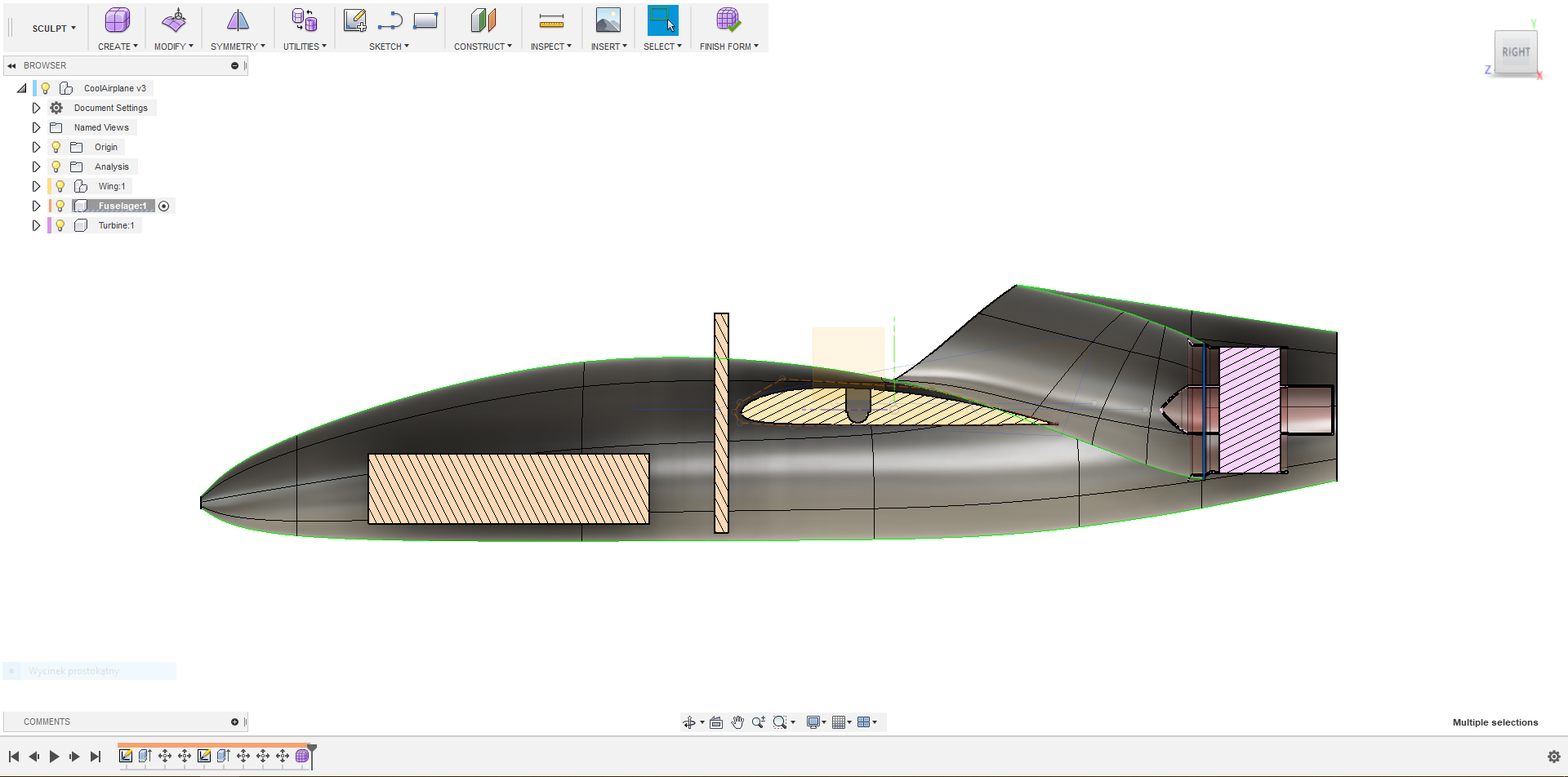Toggle visibility lightbulb for Turbine:1
1568x777 pixels.
click(60, 225)
